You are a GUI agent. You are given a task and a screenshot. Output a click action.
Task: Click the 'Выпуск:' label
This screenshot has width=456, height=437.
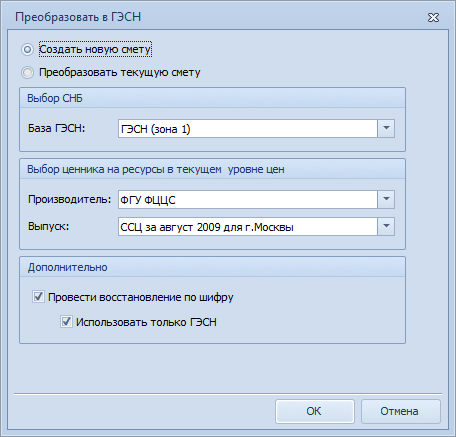point(48,226)
